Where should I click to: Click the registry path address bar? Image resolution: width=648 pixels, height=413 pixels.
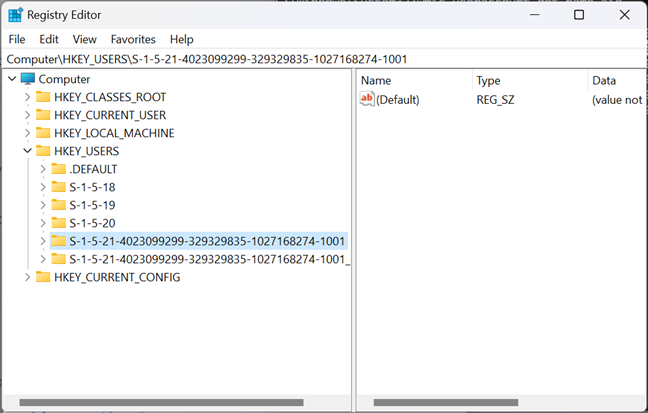[324, 59]
